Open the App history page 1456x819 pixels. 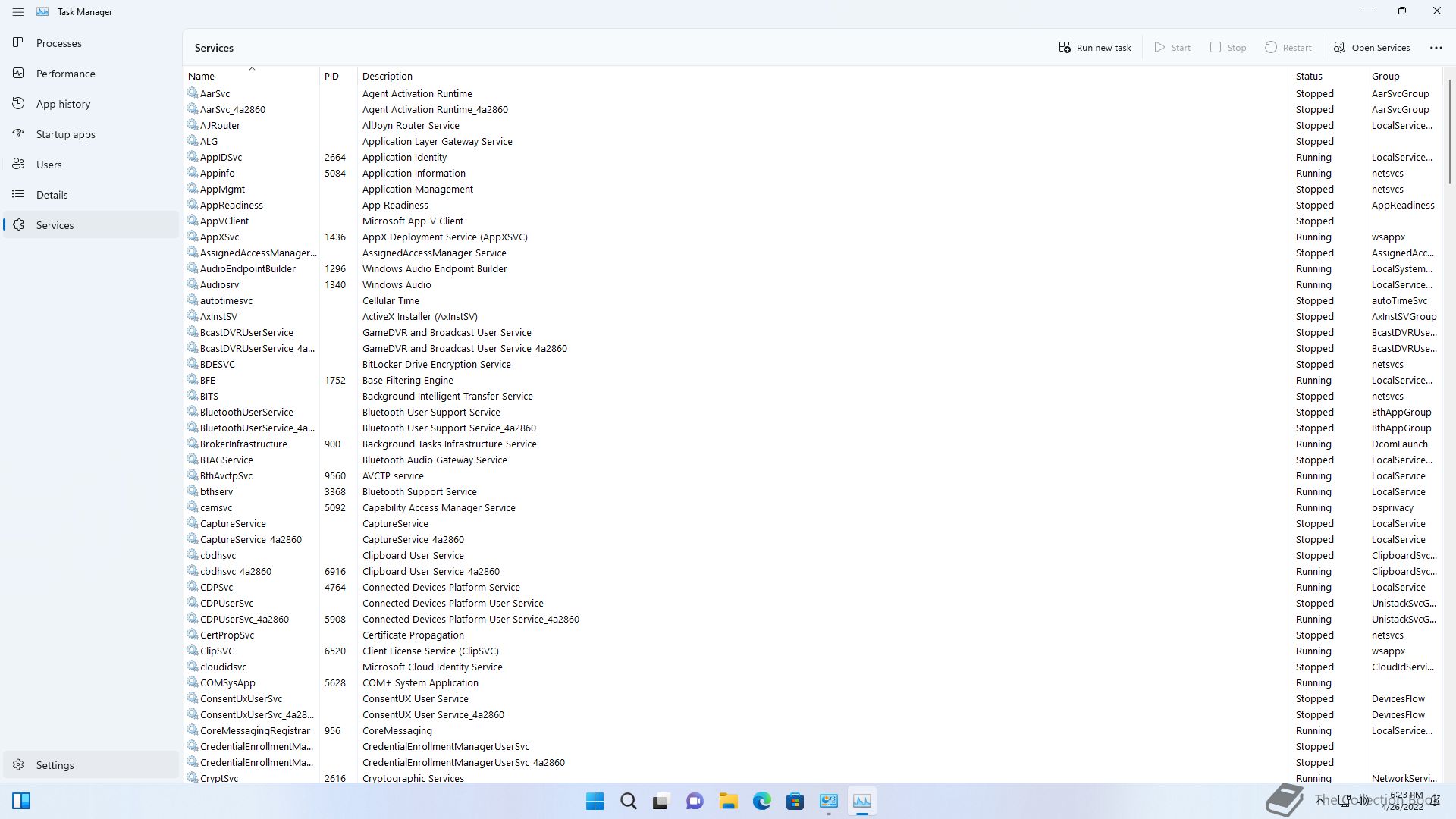coord(91,104)
